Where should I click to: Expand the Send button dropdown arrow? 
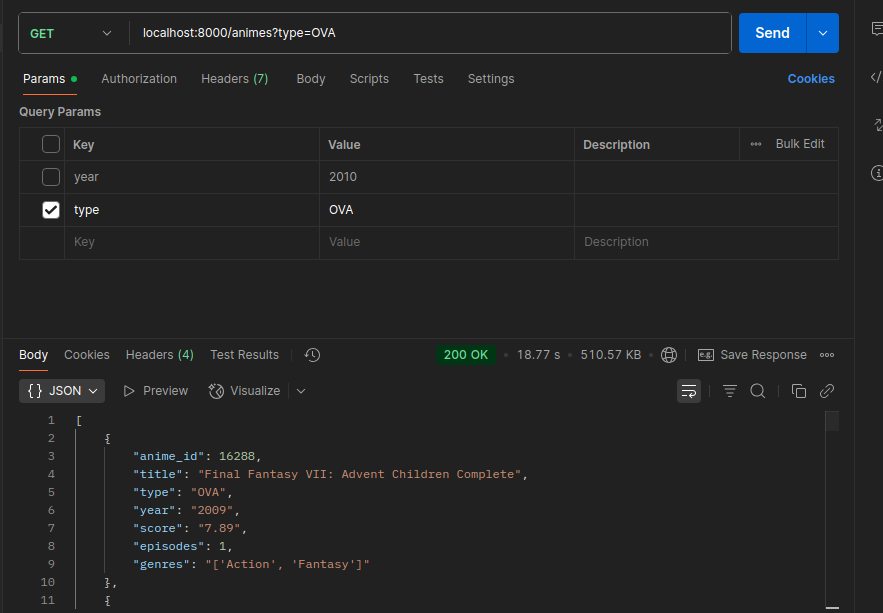point(823,33)
